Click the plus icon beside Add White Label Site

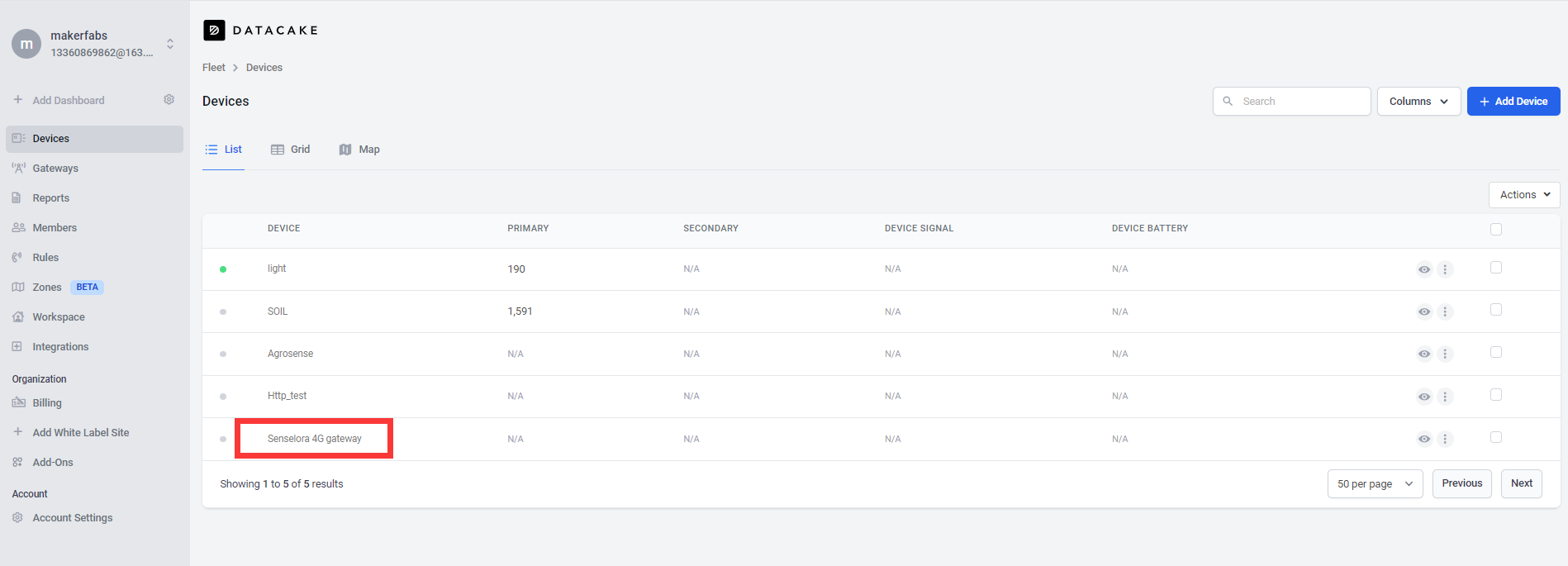pos(17,432)
